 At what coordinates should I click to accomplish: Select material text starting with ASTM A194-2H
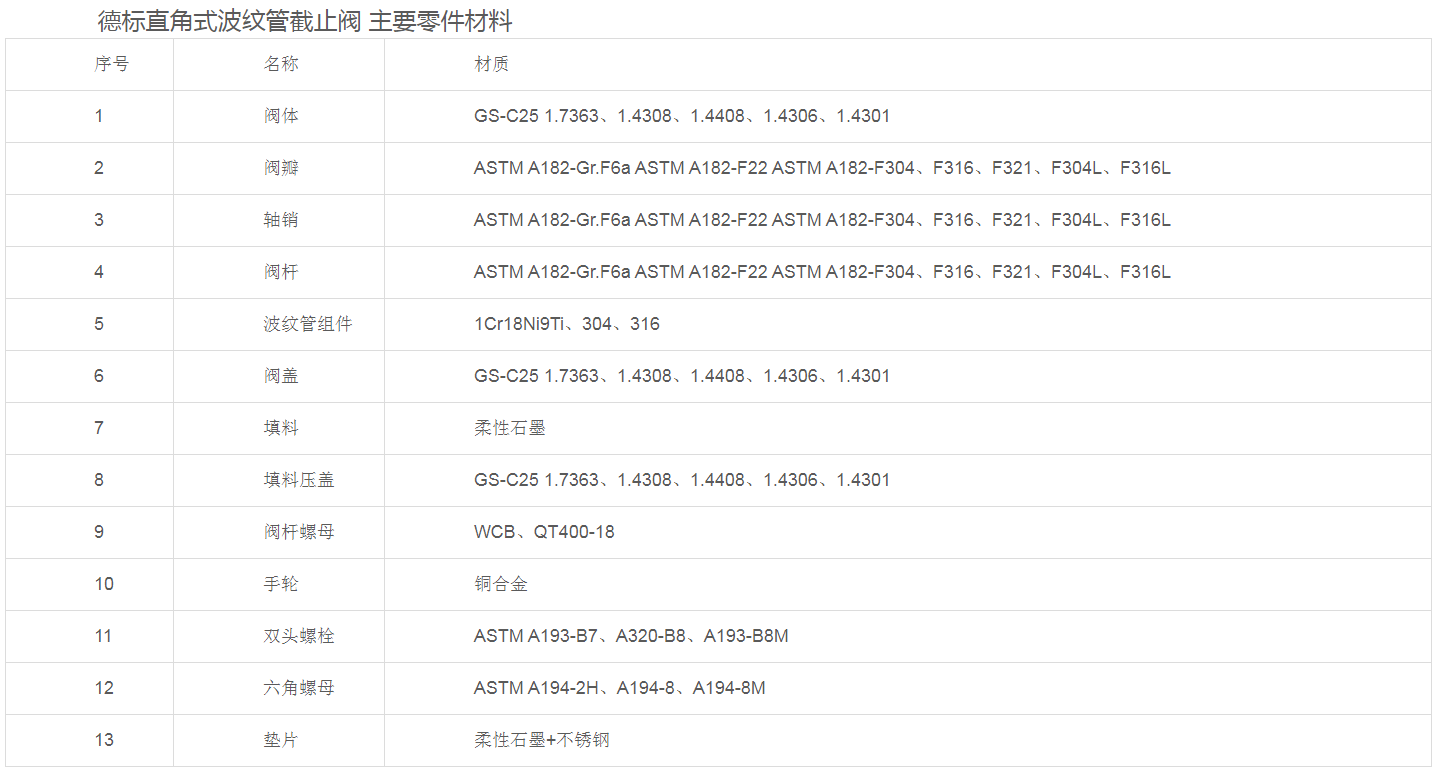(619, 688)
